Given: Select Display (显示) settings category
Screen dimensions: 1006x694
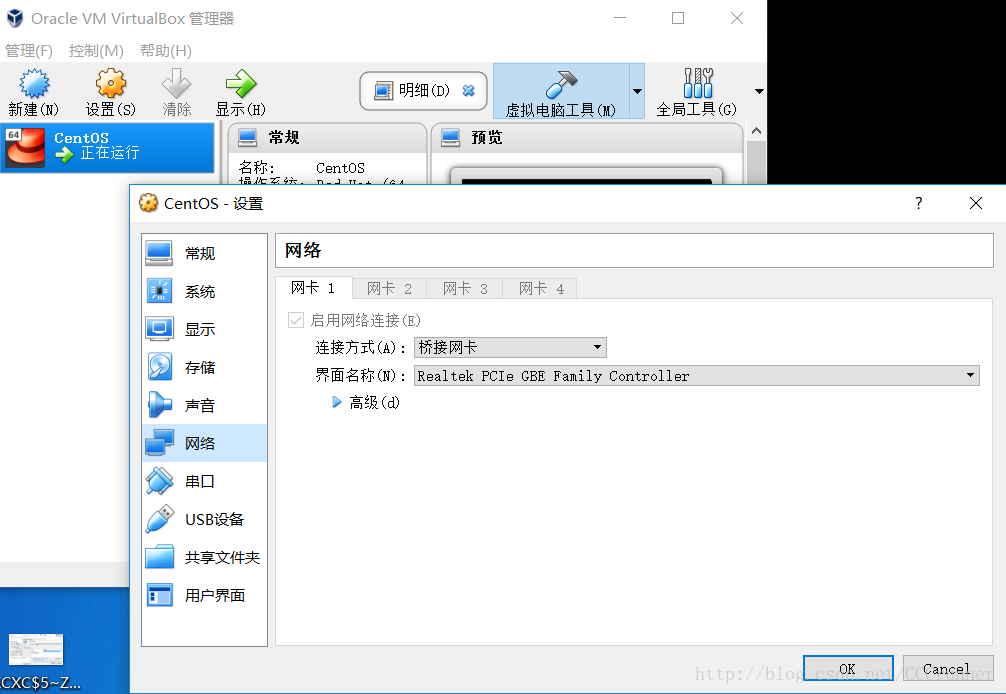Looking at the screenshot, I should tap(204, 329).
